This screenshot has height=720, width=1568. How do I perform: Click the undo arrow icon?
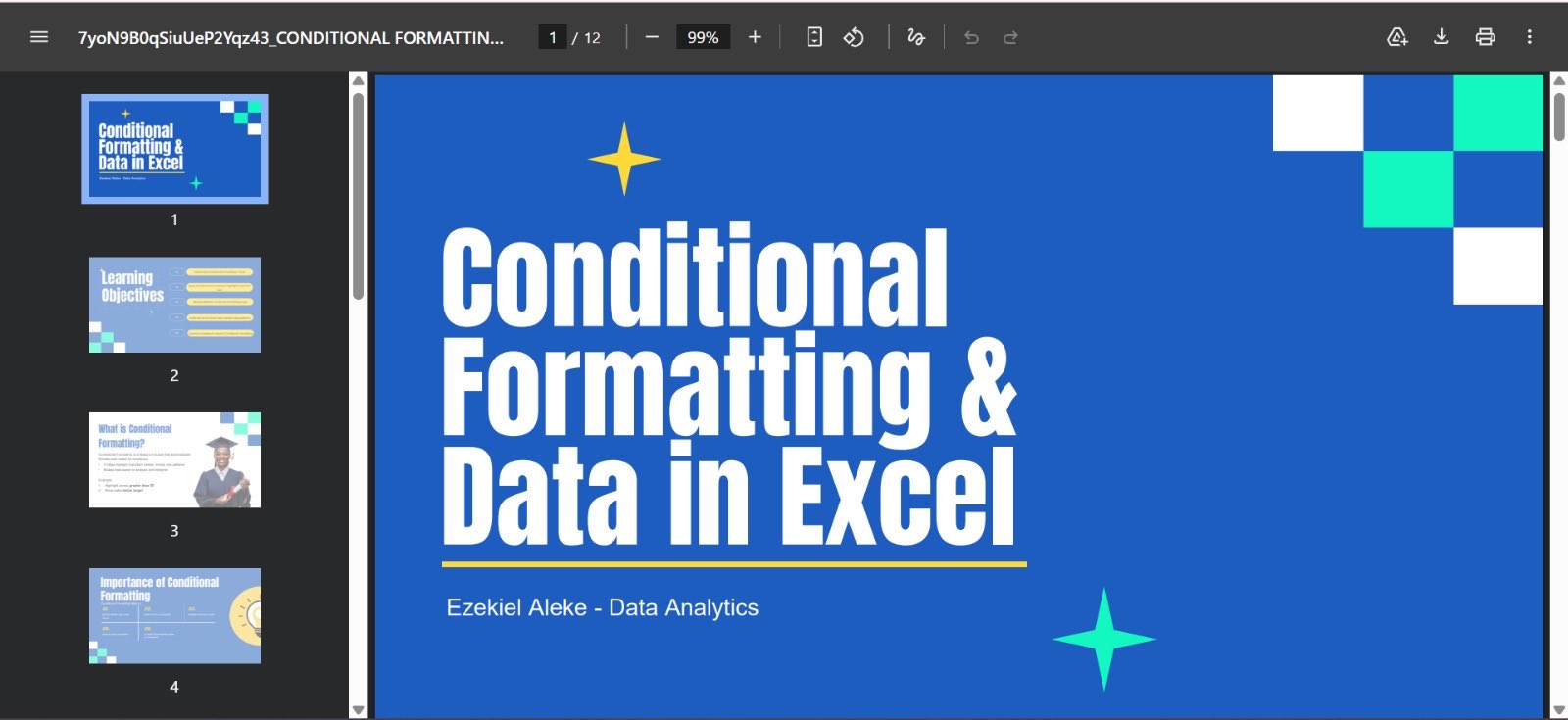pos(971,37)
